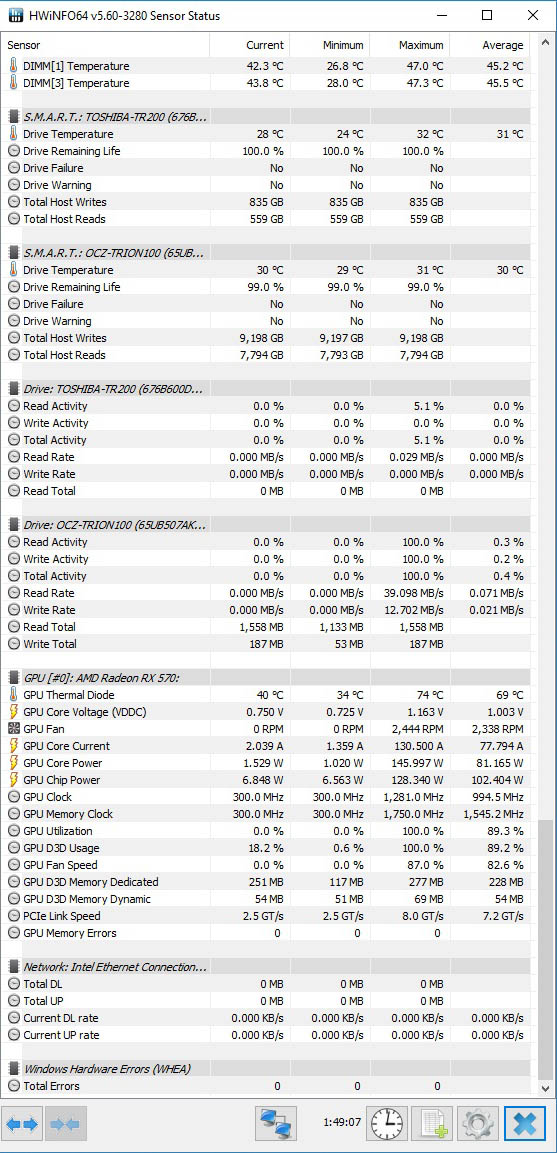557x1153 pixels.
Task: Select the GPU Memory Clock row
Action: (266, 814)
